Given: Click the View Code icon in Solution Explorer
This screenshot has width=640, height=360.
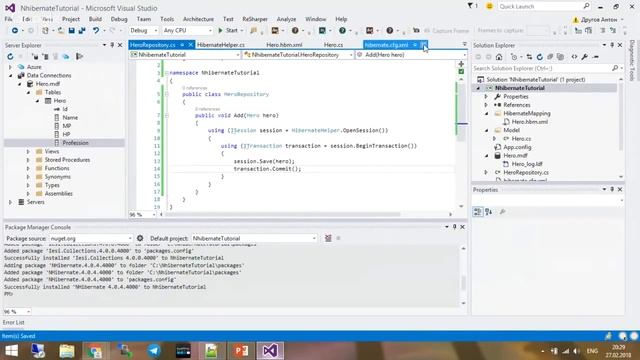Looking at the screenshot, I should [x=574, y=57].
